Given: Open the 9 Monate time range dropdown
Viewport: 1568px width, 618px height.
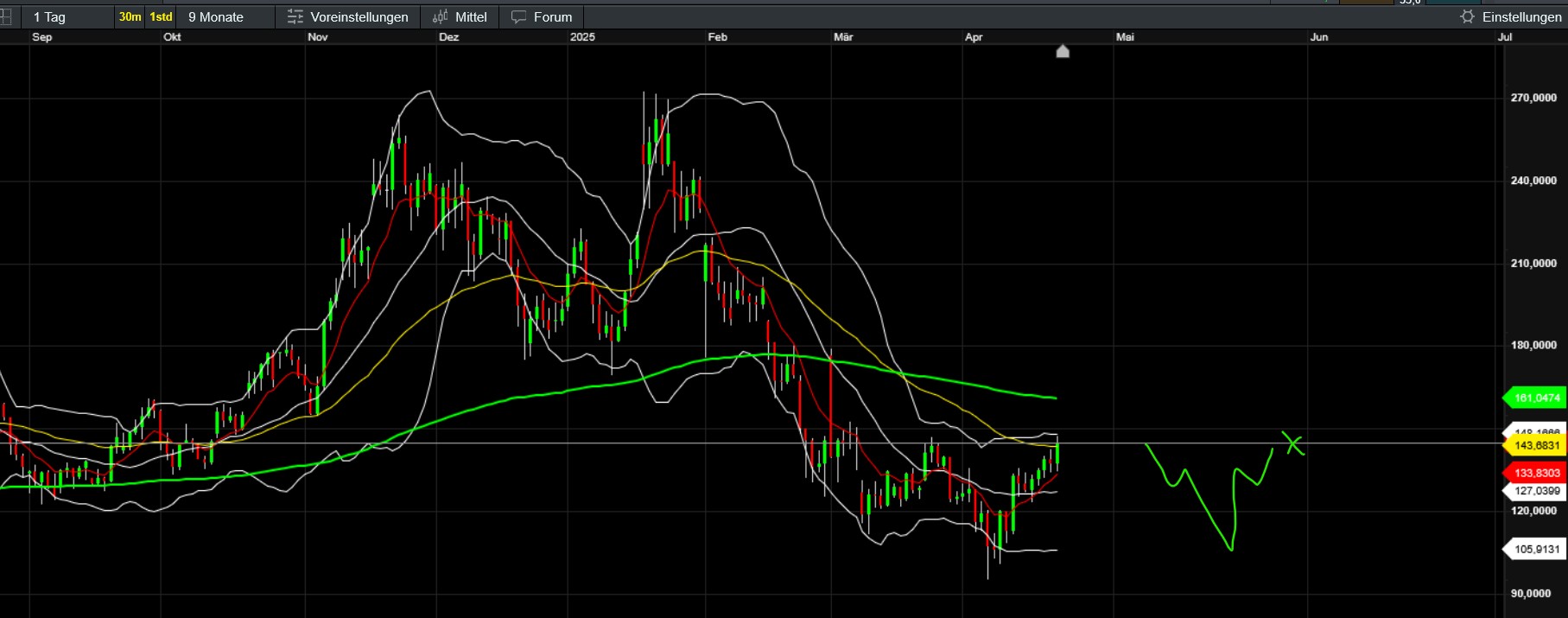Looking at the screenshot, I should [x=216, y=17].
